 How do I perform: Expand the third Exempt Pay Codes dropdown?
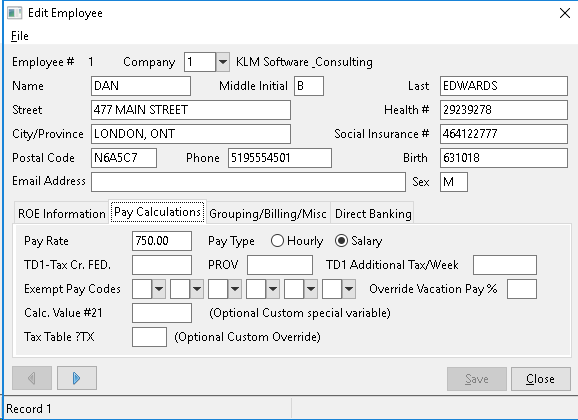coord(235,289)
